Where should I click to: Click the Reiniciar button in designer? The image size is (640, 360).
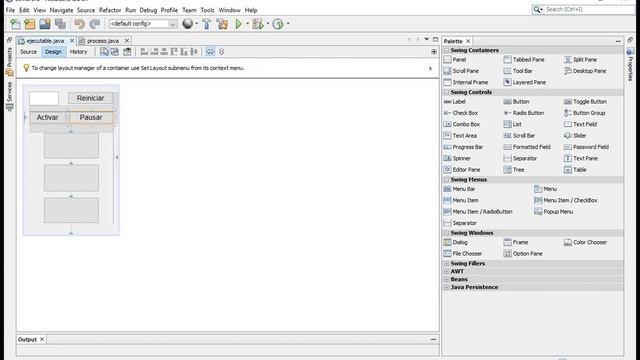(x=91, y=98)
